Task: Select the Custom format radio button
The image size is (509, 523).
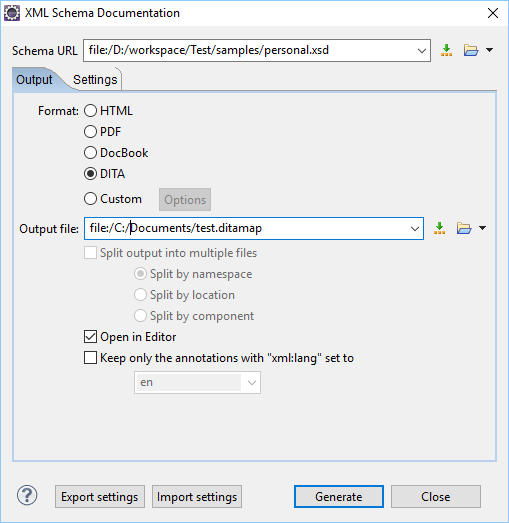Action: coord(90,199)
